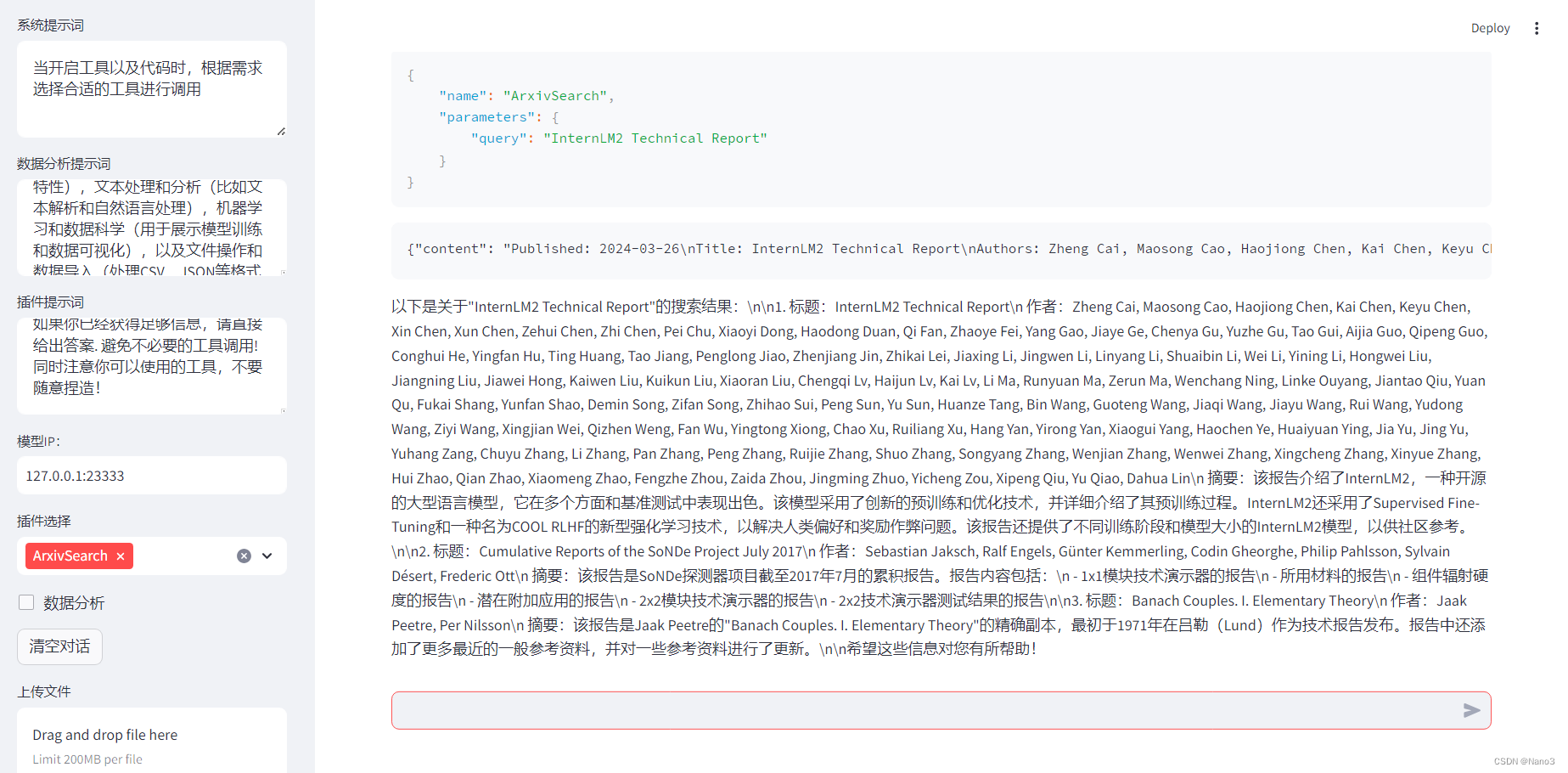The width and height of the screenshot is (1568, 773).
Task: Click the ArxivSearch JSON code block
Action: [x=941, y=129]
